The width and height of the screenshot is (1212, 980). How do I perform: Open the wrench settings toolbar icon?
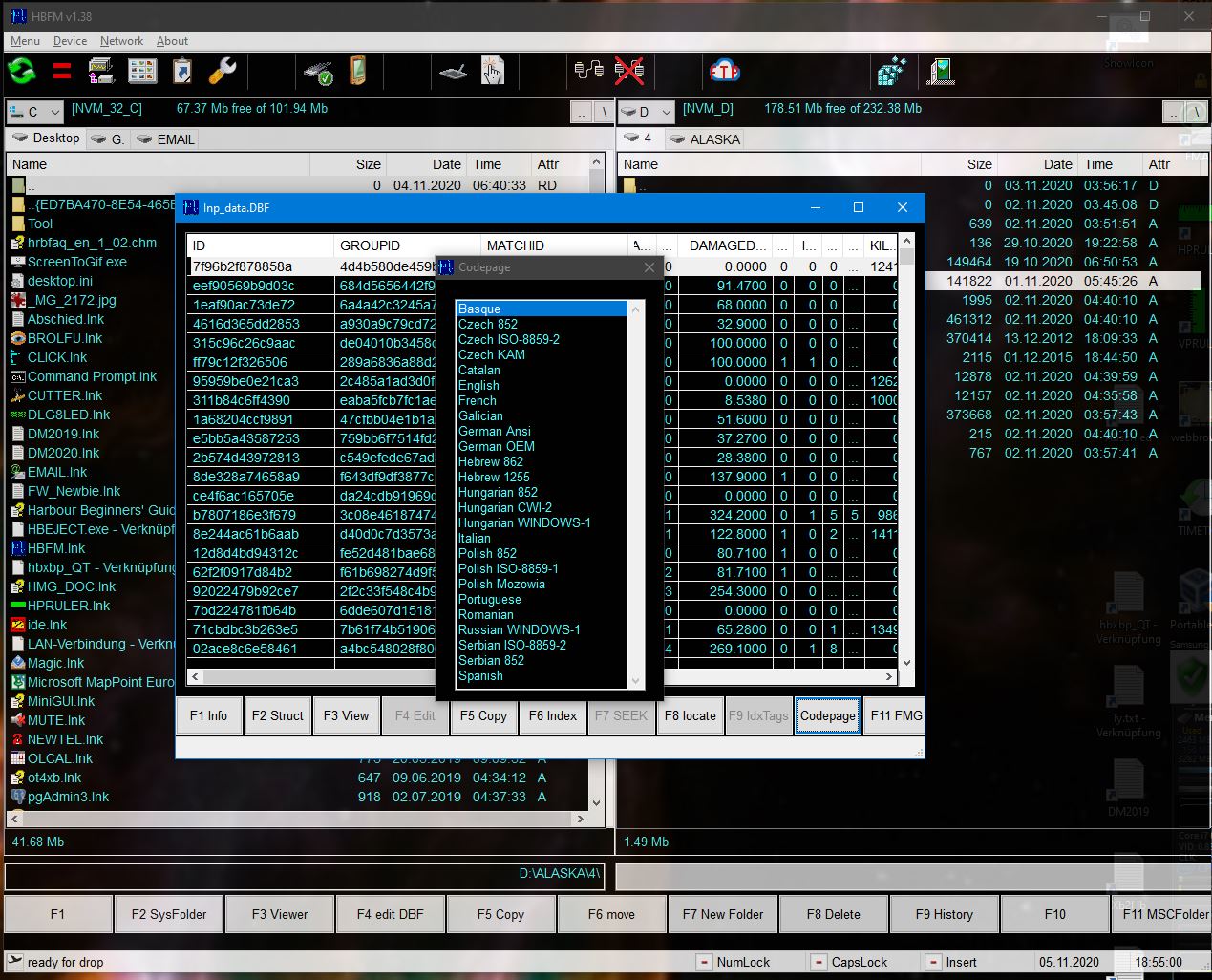click(223, 71)
